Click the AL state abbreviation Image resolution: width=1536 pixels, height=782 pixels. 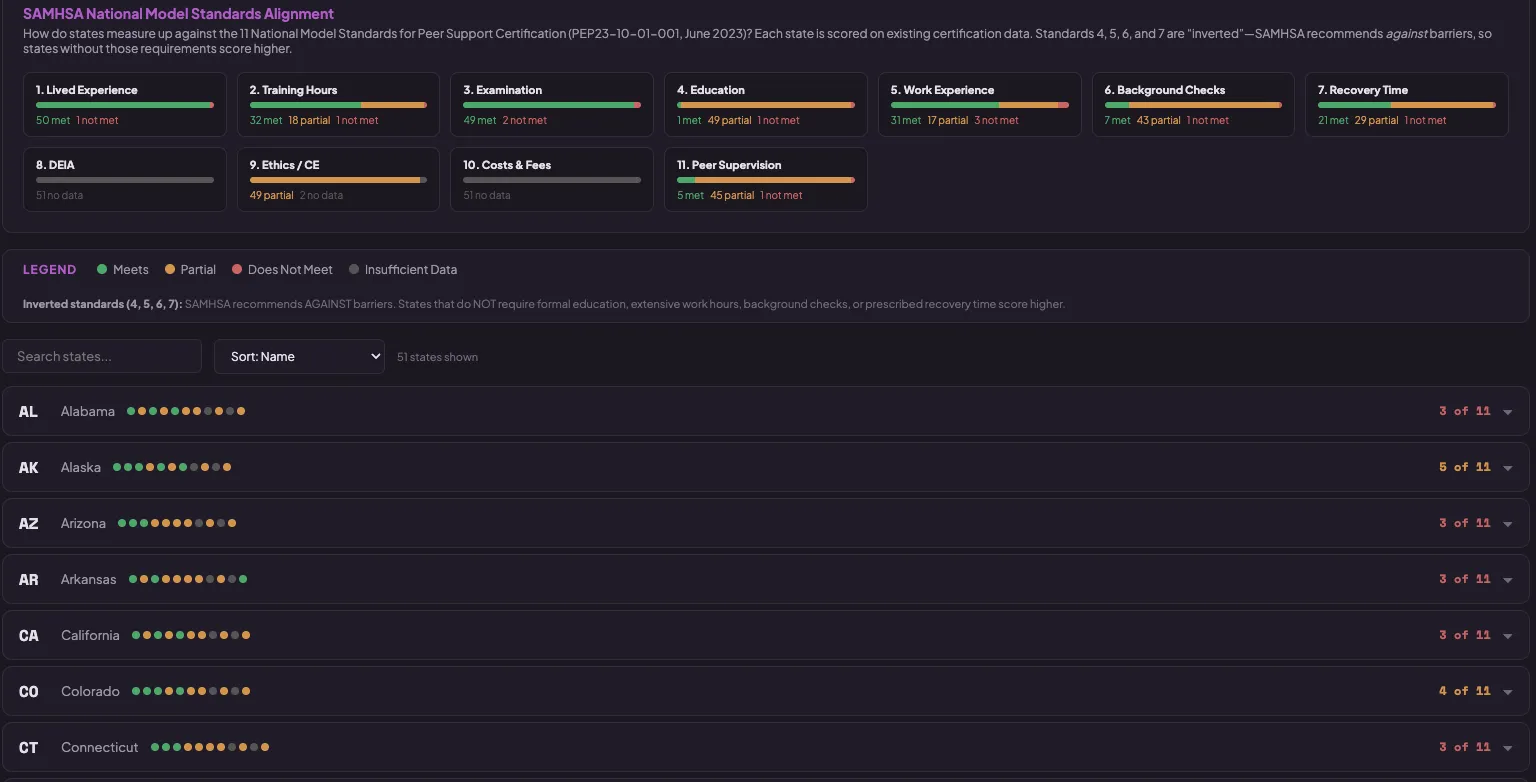click(x=28, y=411)
